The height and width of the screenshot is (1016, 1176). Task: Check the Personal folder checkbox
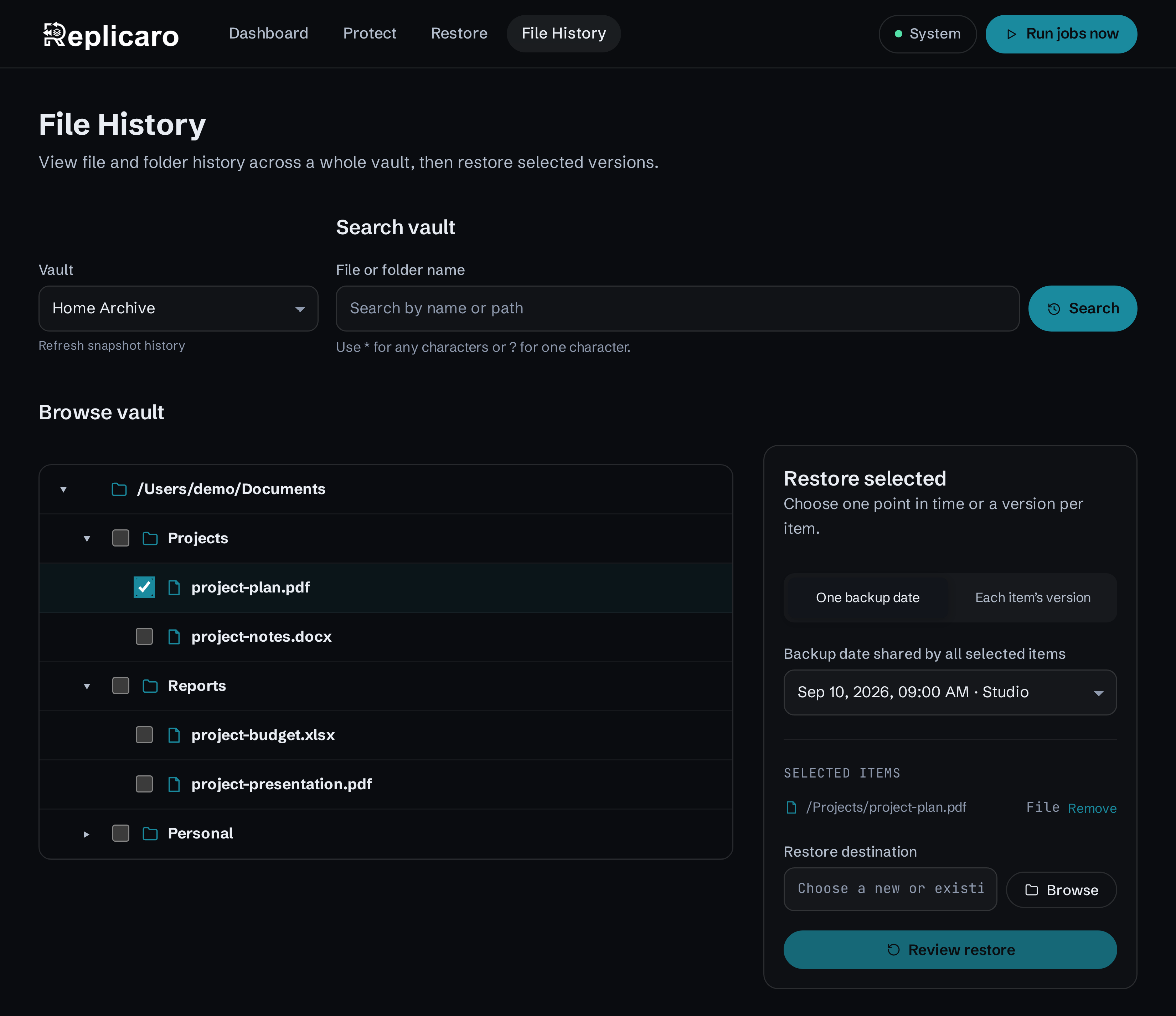121,834
